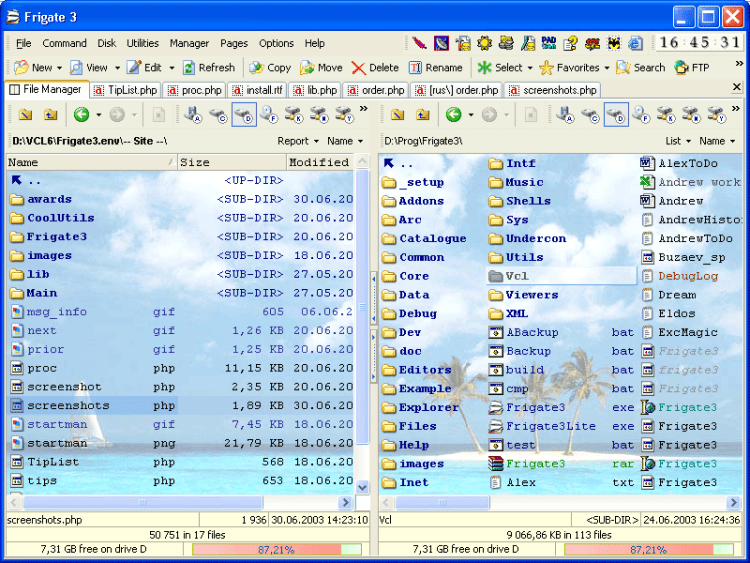Click Search in the main toolbar

640,68
